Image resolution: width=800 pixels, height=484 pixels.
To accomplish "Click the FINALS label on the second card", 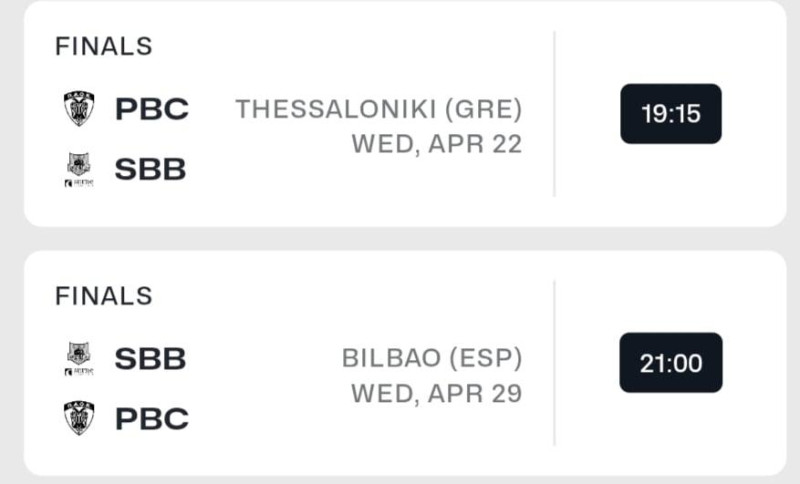I will click(x=103, y=295).
